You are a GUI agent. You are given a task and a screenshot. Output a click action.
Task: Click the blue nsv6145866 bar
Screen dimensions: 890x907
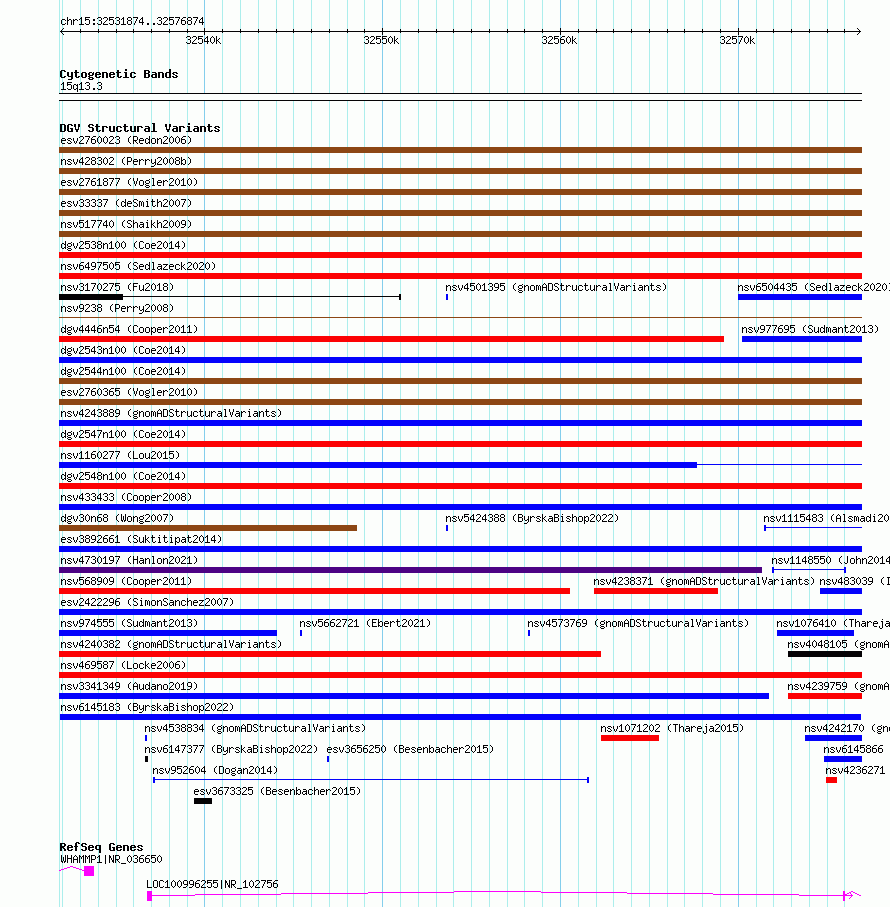(843, 759)
